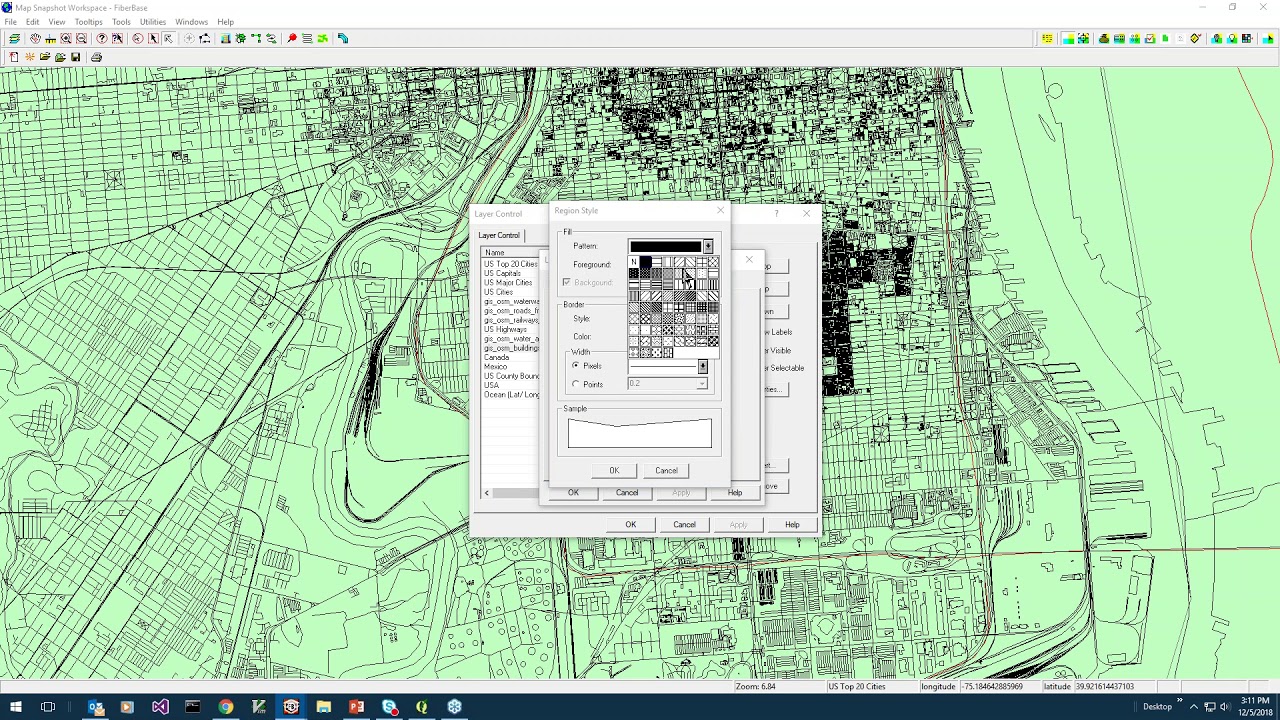Select the Canada layer in the list
Image resolution: width=1280 pixels, height=720 pixels.
pos(497,358)
